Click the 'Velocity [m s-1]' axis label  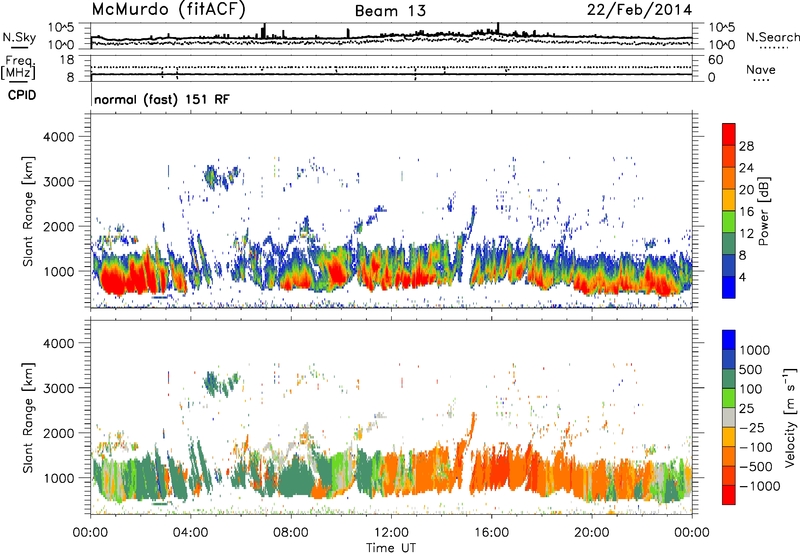[790, 417]
